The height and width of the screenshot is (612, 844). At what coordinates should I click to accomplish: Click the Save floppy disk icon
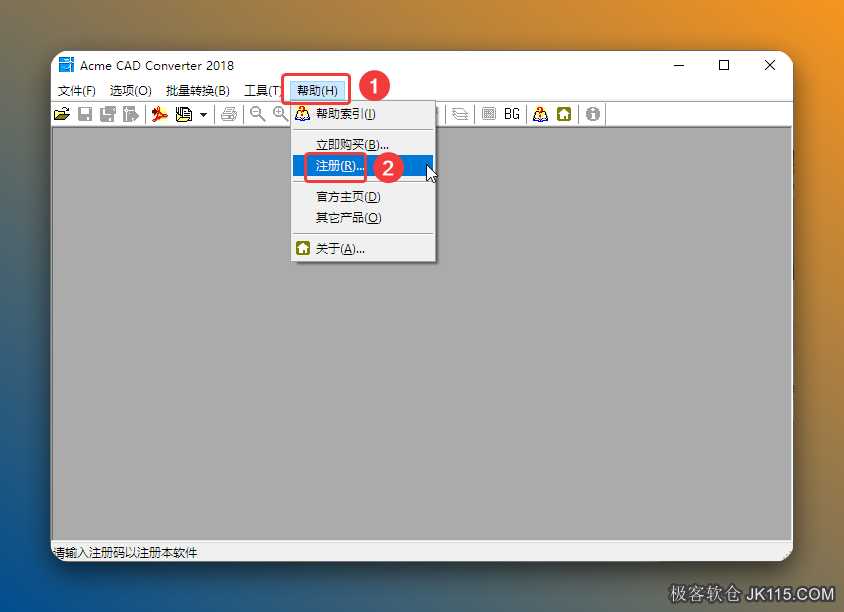coord(85,114)
